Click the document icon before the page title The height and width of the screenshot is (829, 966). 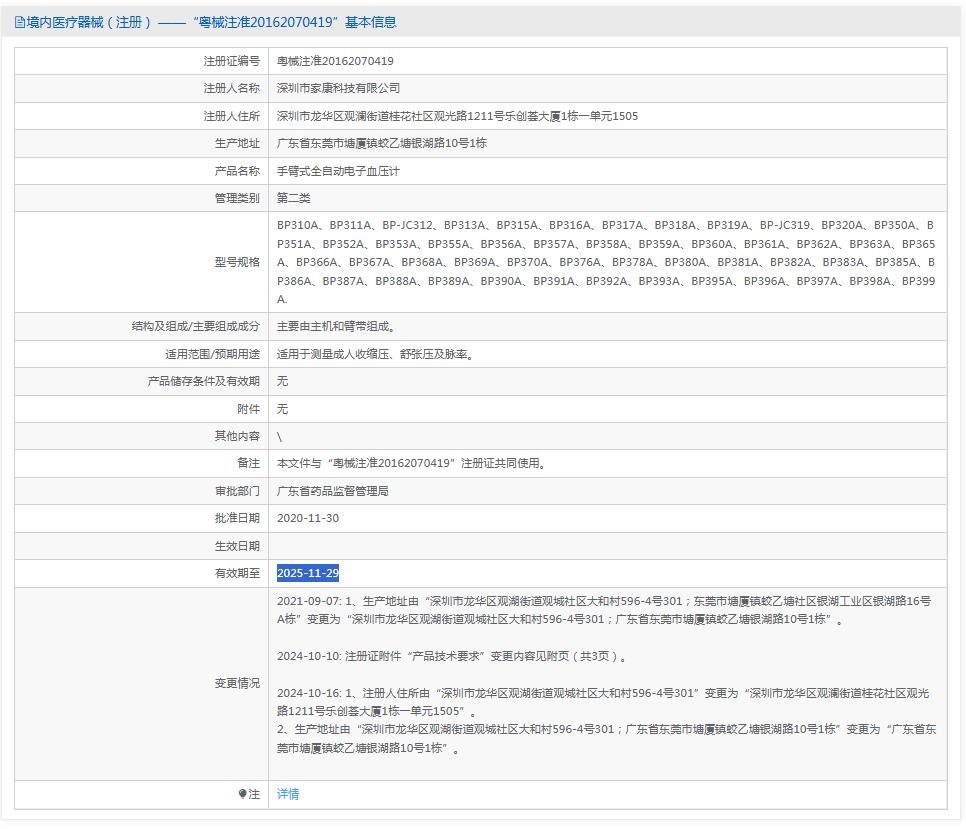point(18,23)
